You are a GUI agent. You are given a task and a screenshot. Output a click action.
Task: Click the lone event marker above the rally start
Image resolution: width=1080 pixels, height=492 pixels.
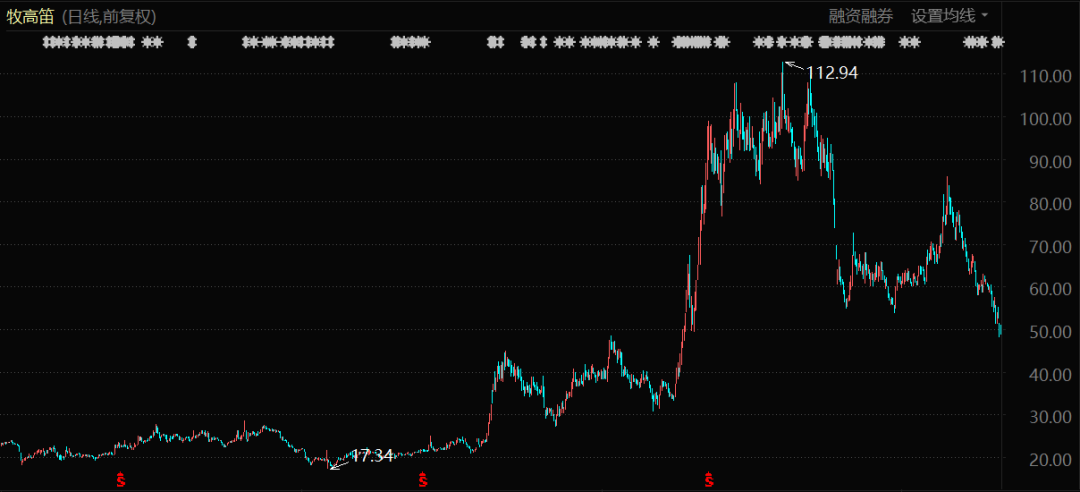653,43
